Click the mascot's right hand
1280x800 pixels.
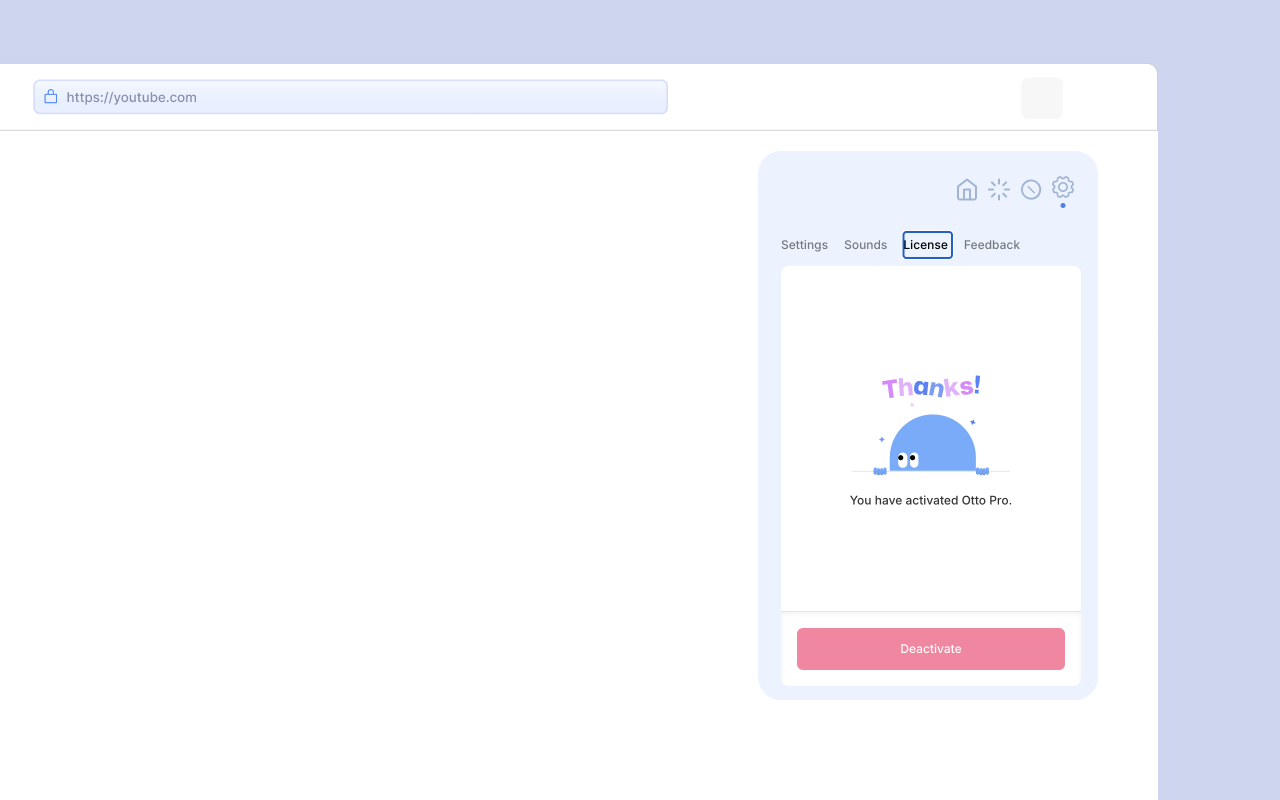tap(982, 471)
